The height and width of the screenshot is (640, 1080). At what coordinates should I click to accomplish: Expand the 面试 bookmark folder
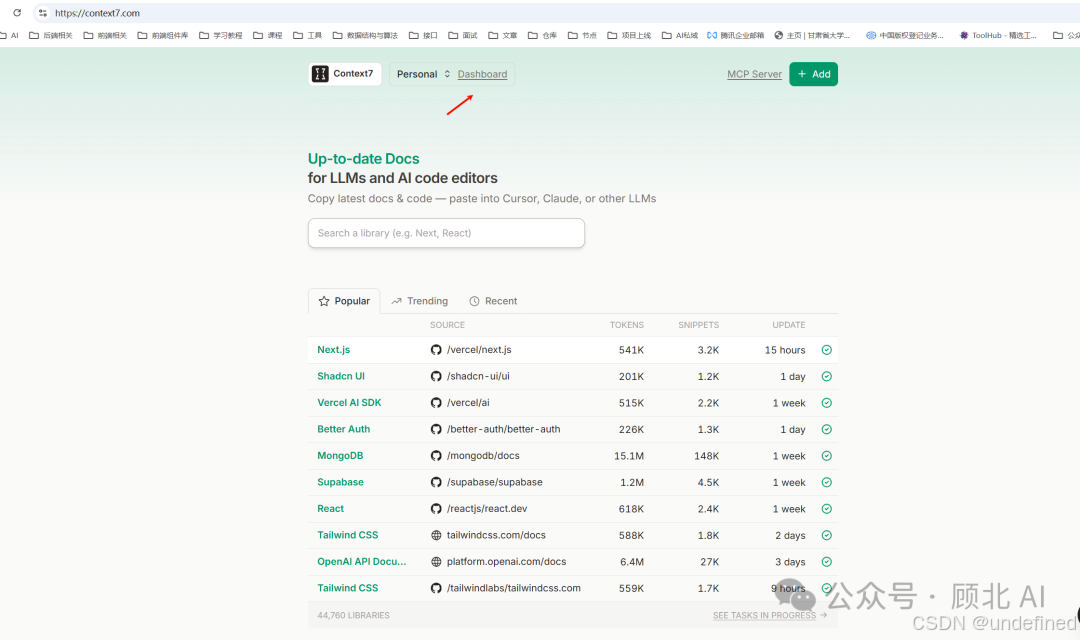coord(463,35)
